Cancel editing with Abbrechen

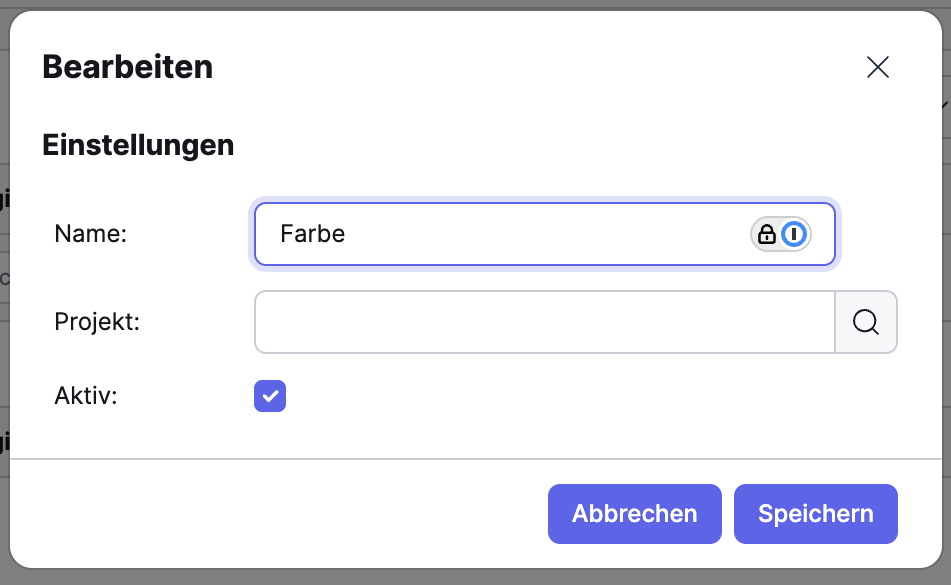point(634,513)
